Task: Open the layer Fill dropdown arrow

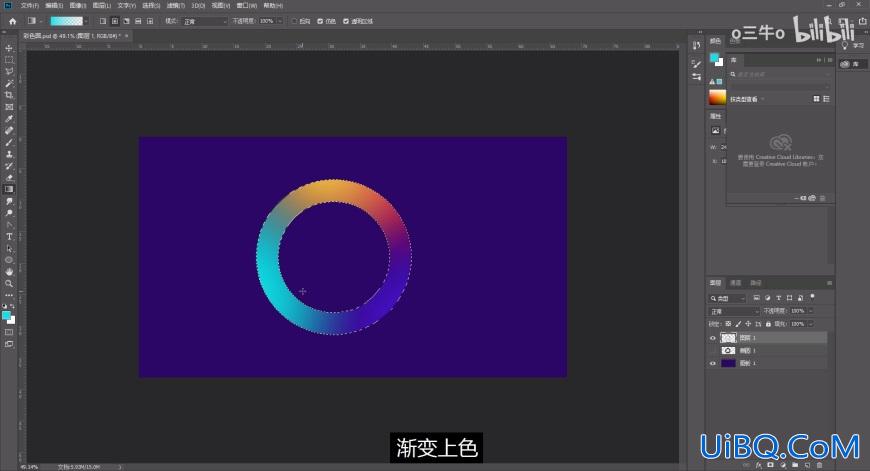Action: tap(811, 324)
